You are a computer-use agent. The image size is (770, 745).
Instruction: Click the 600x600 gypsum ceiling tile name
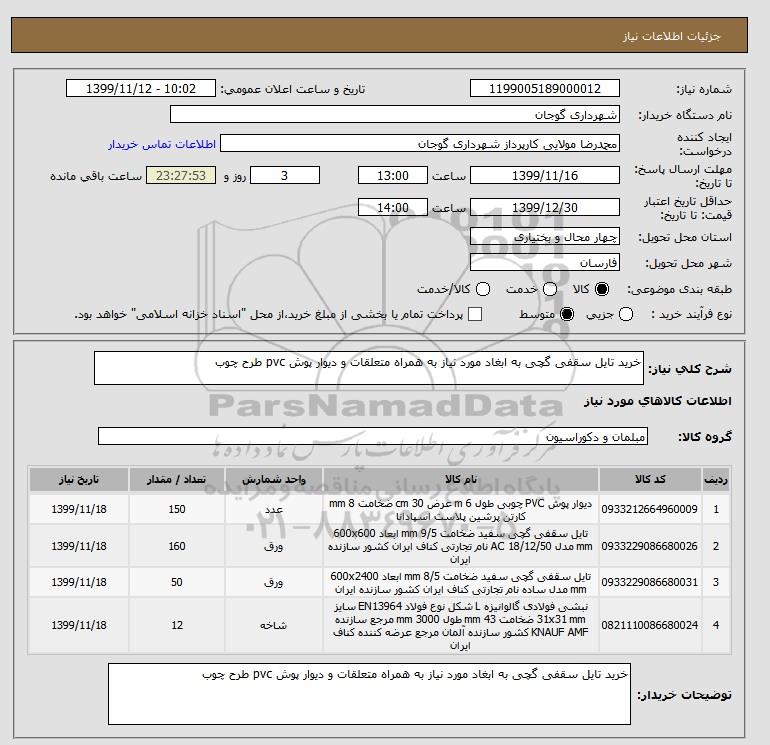pos(461,546)
